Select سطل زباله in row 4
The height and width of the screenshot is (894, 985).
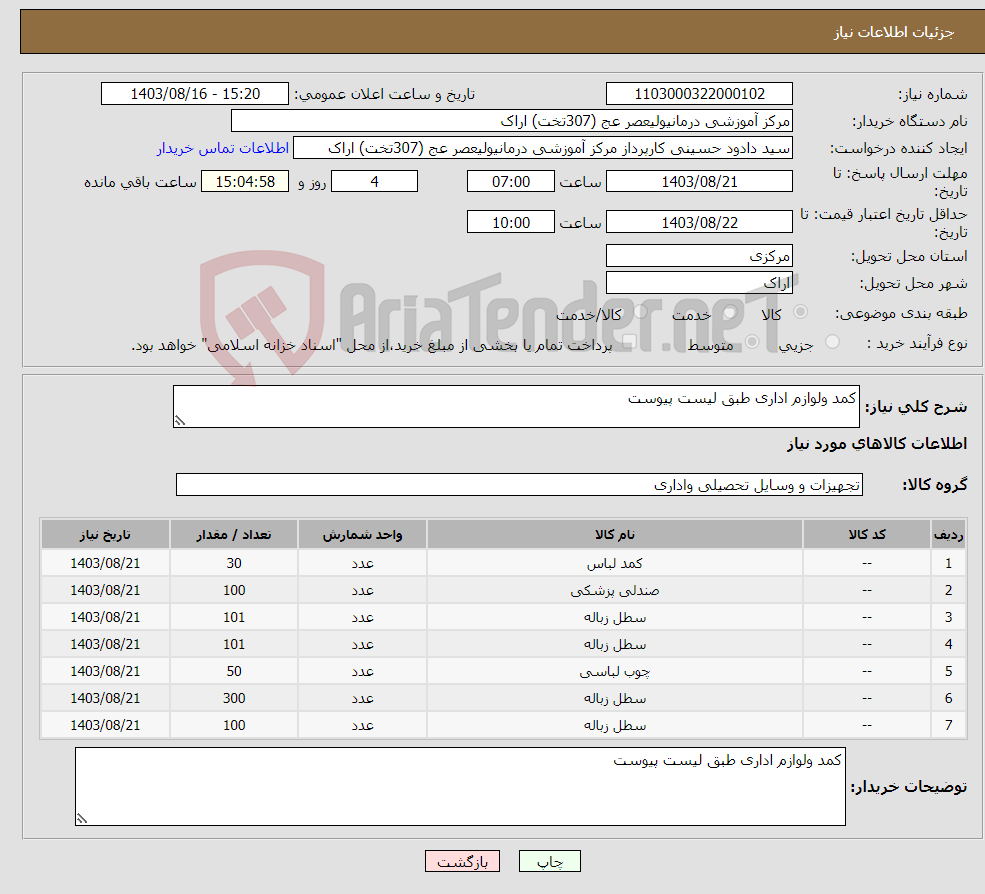615,645
